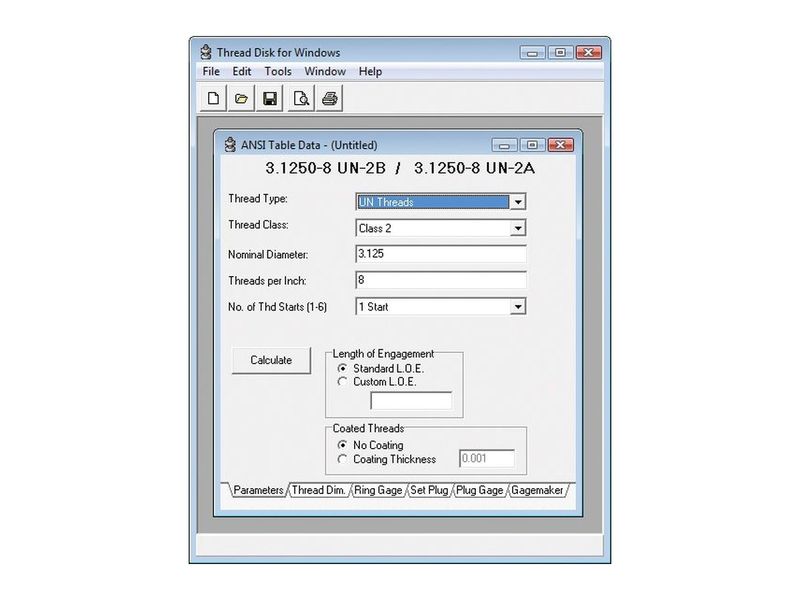
Task: Switch to the Plug Gage tab
Action: point(480,490)
